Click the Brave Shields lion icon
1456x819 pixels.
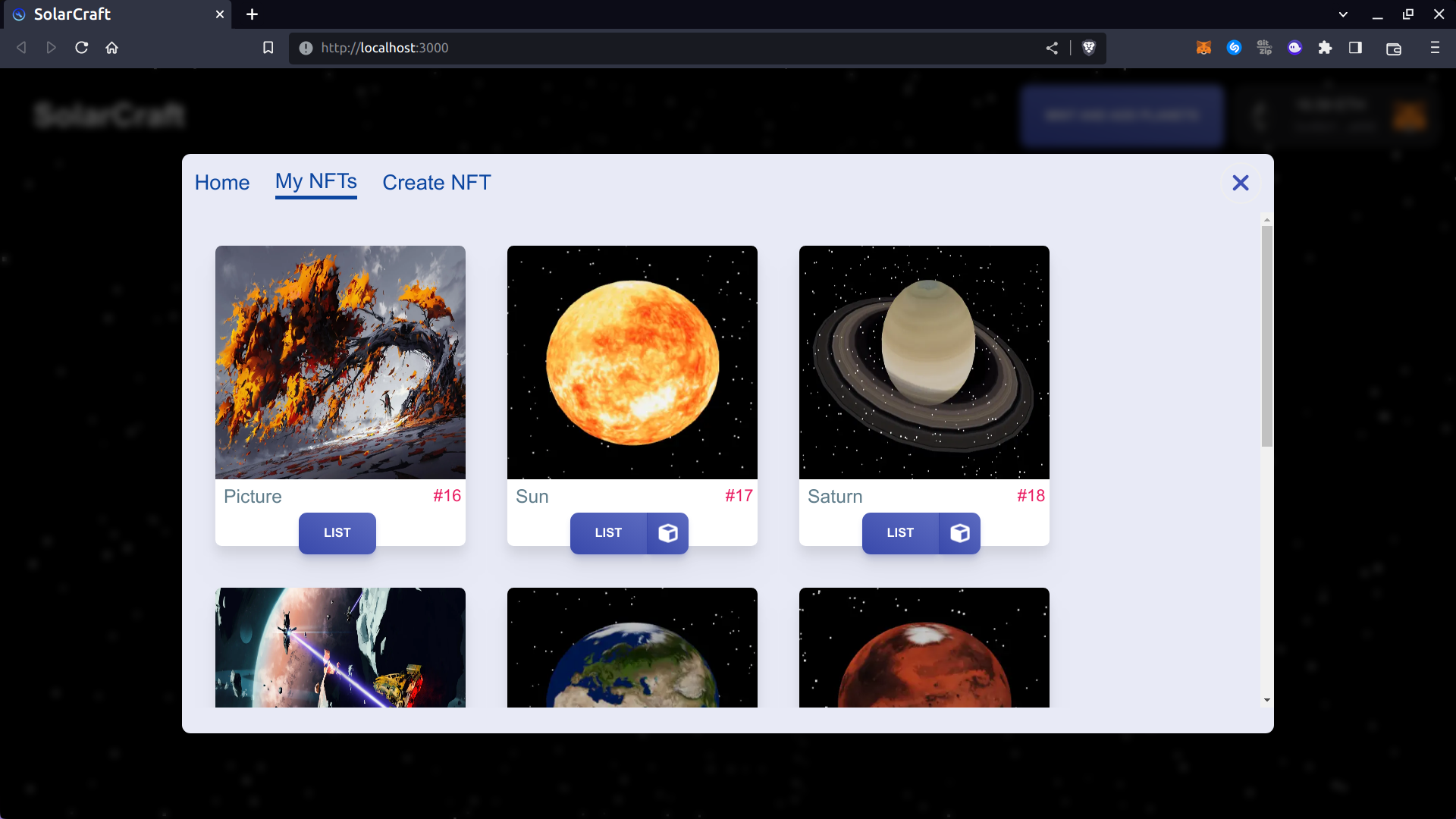(1089, 48)
